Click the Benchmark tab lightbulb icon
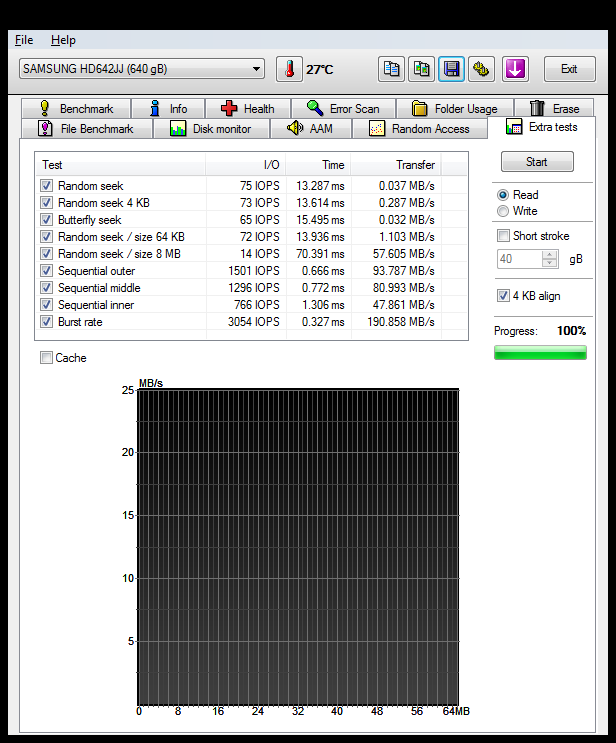Image resolution: width=616 pixels, height=743 pixels. click(45, 109)
